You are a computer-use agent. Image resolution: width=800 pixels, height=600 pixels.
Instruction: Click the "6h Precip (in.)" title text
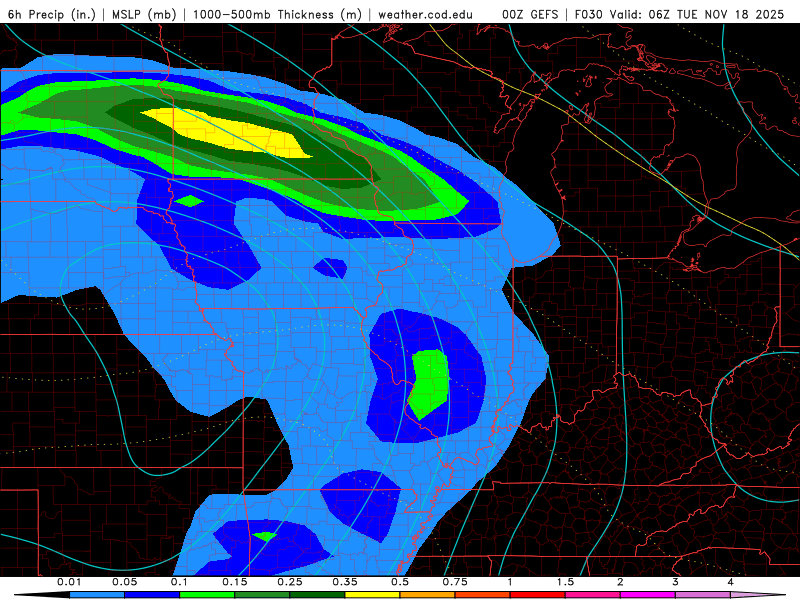pyautogui.click(x=52, y=14)
